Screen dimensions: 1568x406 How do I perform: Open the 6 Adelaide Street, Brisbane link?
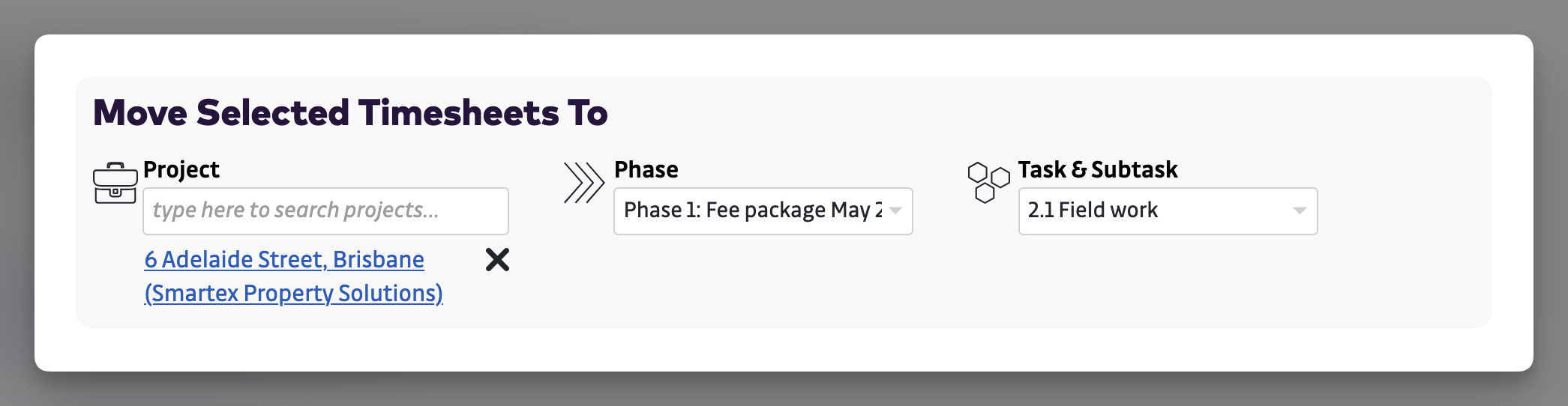point(284,259)
